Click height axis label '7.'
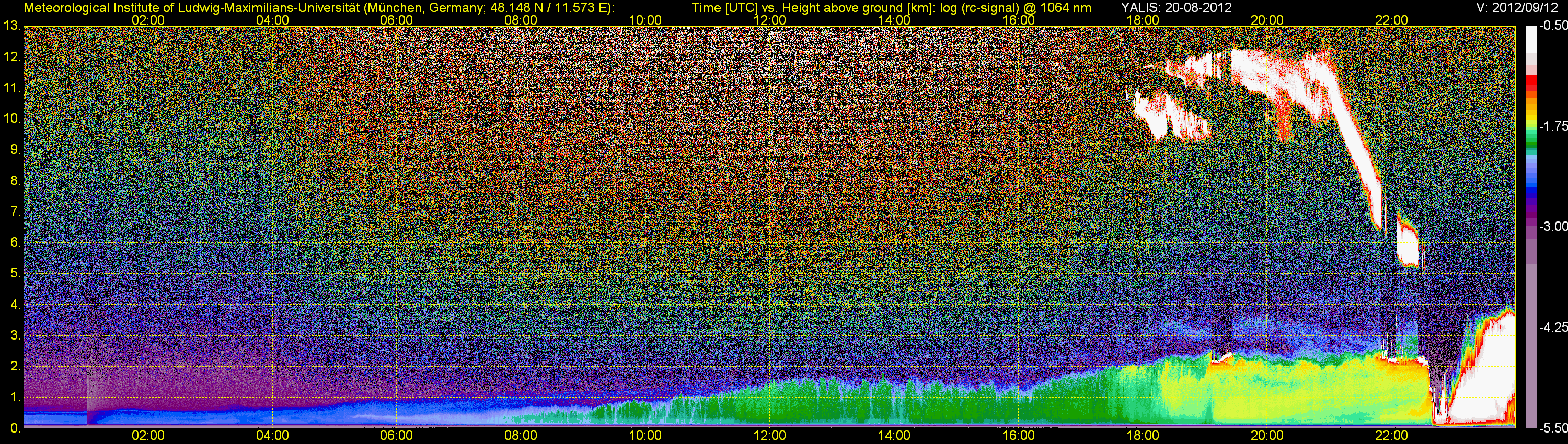The height and width of the screenshot is (444, 1568). click(15, 212)
